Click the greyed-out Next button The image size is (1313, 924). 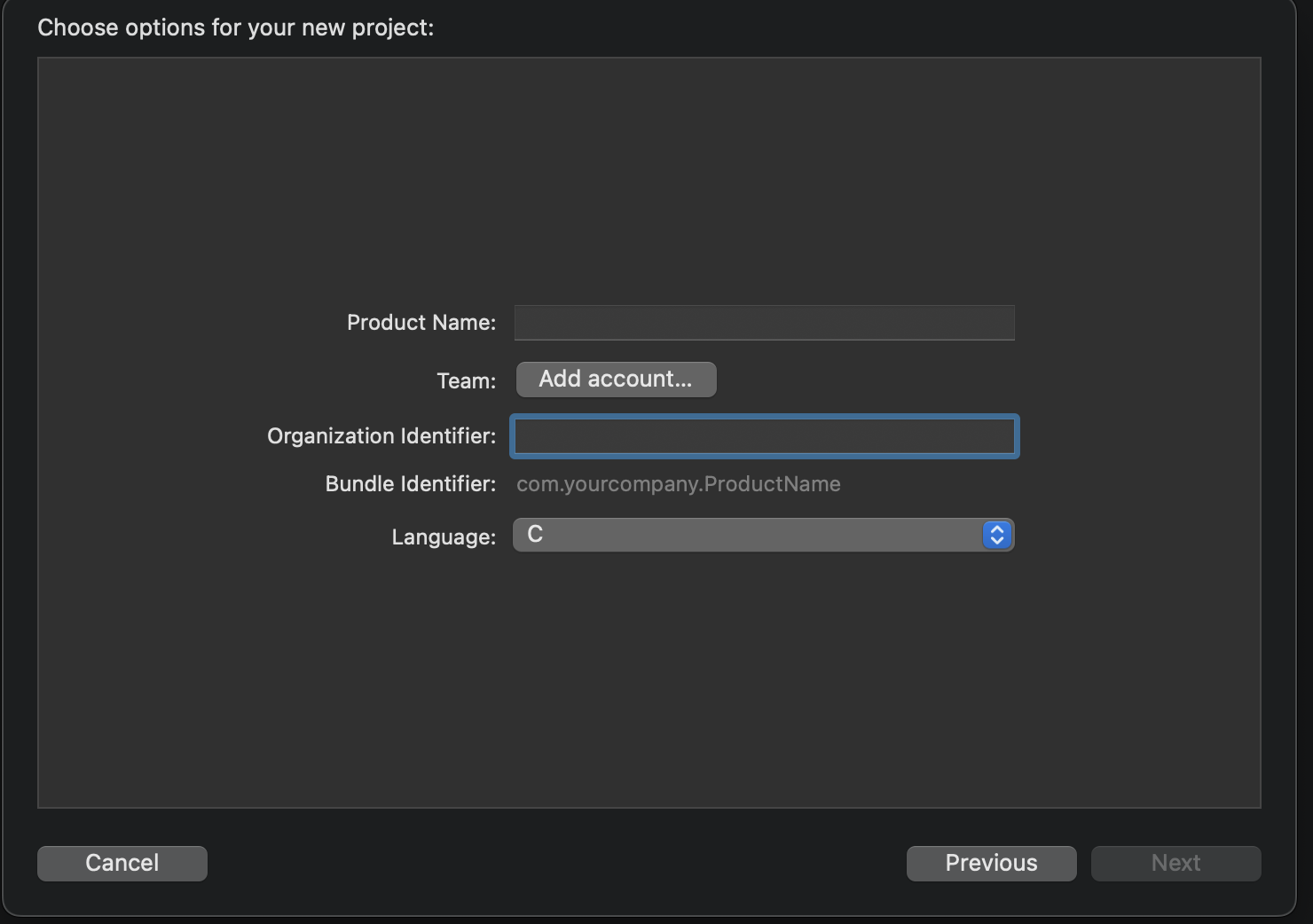pyautogui.click(x=1175, y=863)
